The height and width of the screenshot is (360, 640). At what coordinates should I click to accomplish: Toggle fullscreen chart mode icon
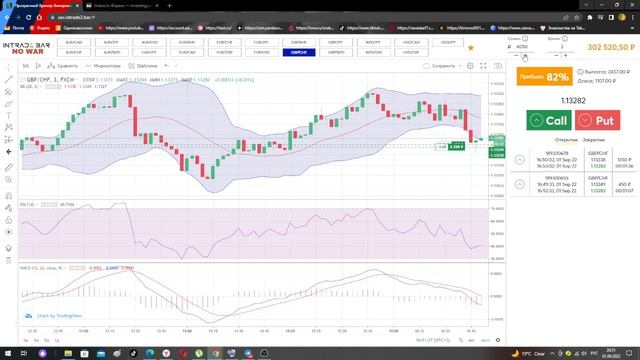coord(483,66)
